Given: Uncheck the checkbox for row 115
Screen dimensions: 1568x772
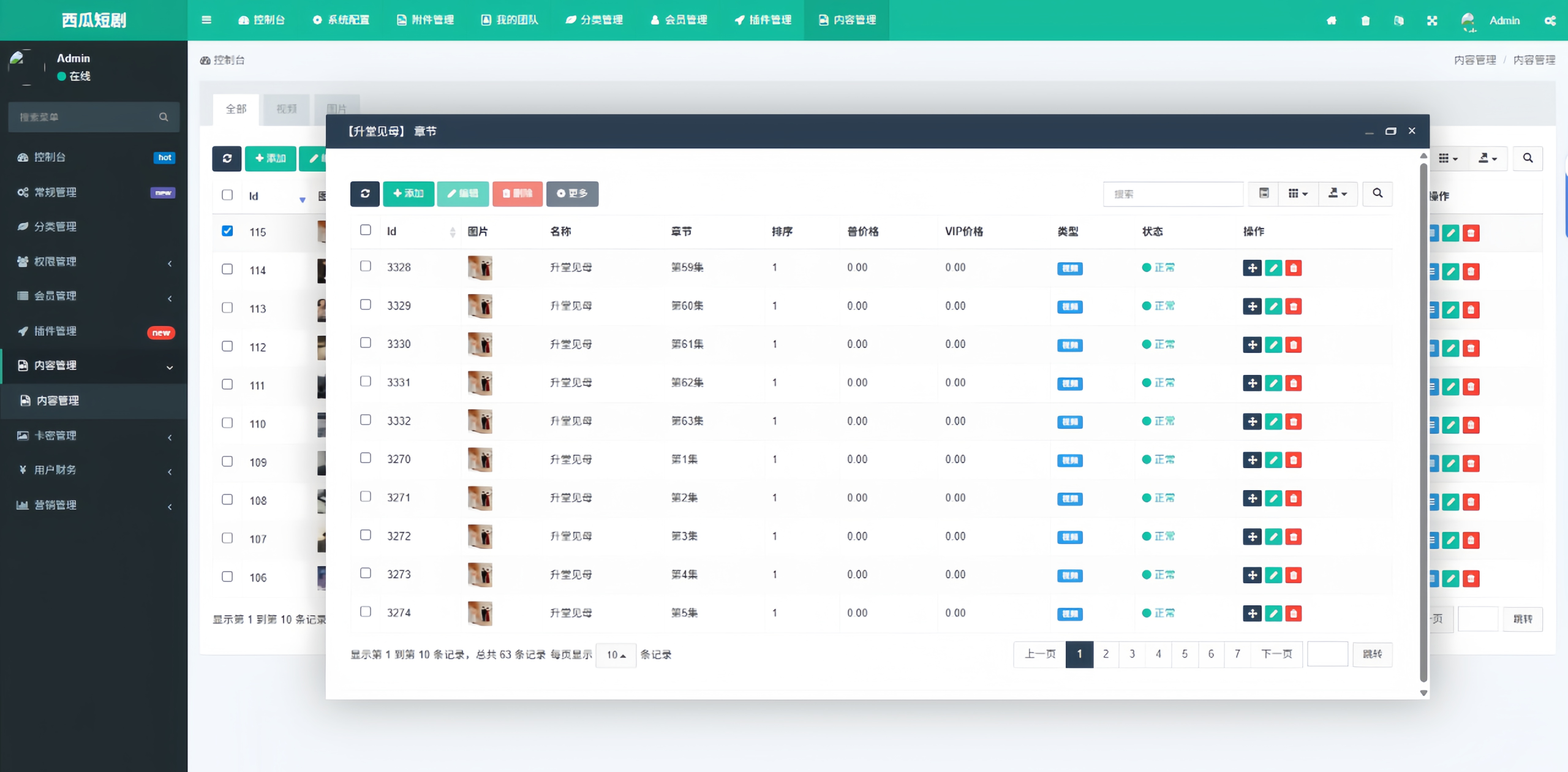Looking at the screenshot, I should click(227, 231).
